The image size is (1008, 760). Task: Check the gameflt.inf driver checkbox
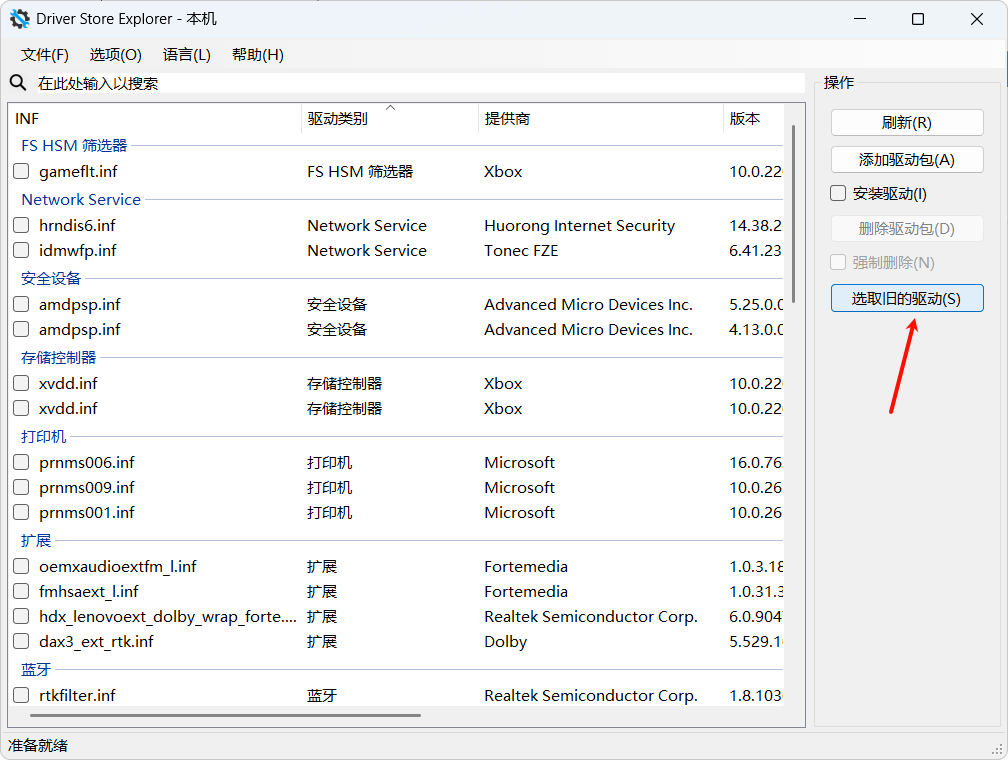(21, 172)
